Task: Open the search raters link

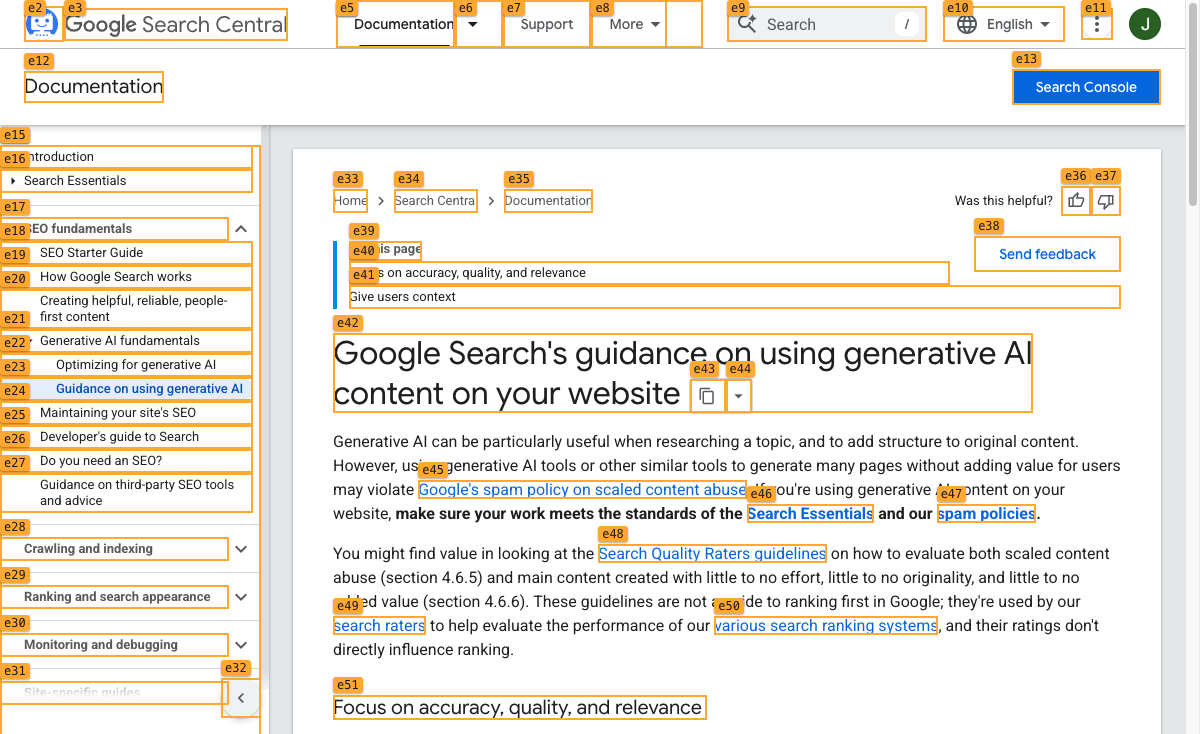Action: click(379, 625)
